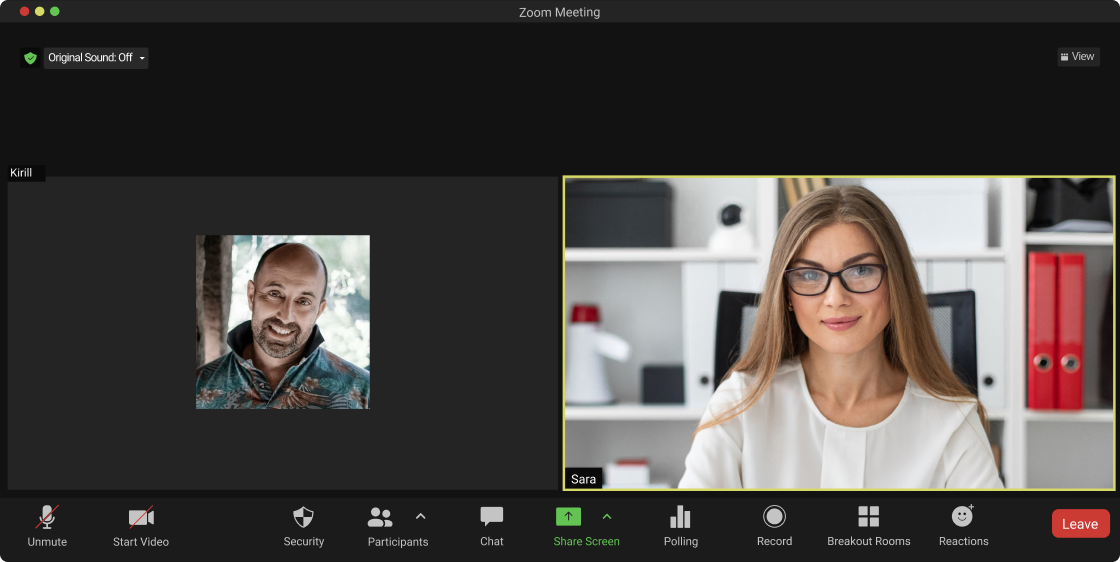Unmute the microphone

click(47, 518)
